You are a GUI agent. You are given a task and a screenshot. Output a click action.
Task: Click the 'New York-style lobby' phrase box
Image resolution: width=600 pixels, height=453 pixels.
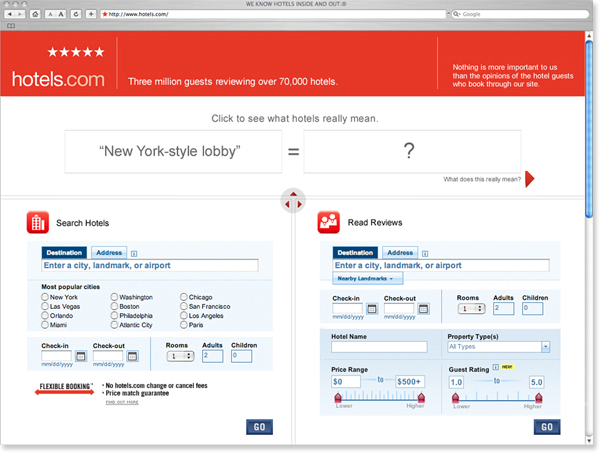pyautogui.click(x=173, y=152)
